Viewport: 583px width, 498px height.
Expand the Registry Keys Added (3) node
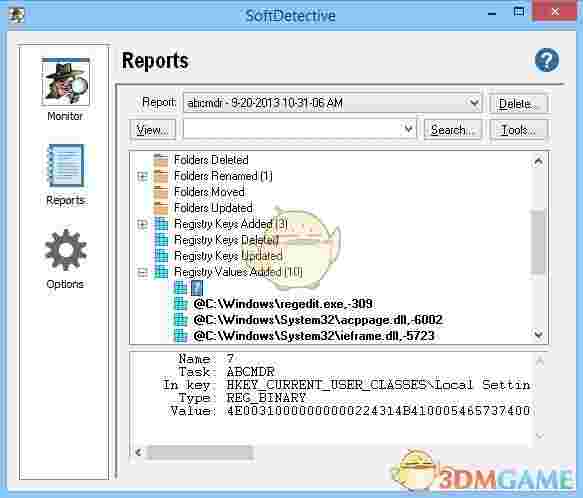[142, 224]
